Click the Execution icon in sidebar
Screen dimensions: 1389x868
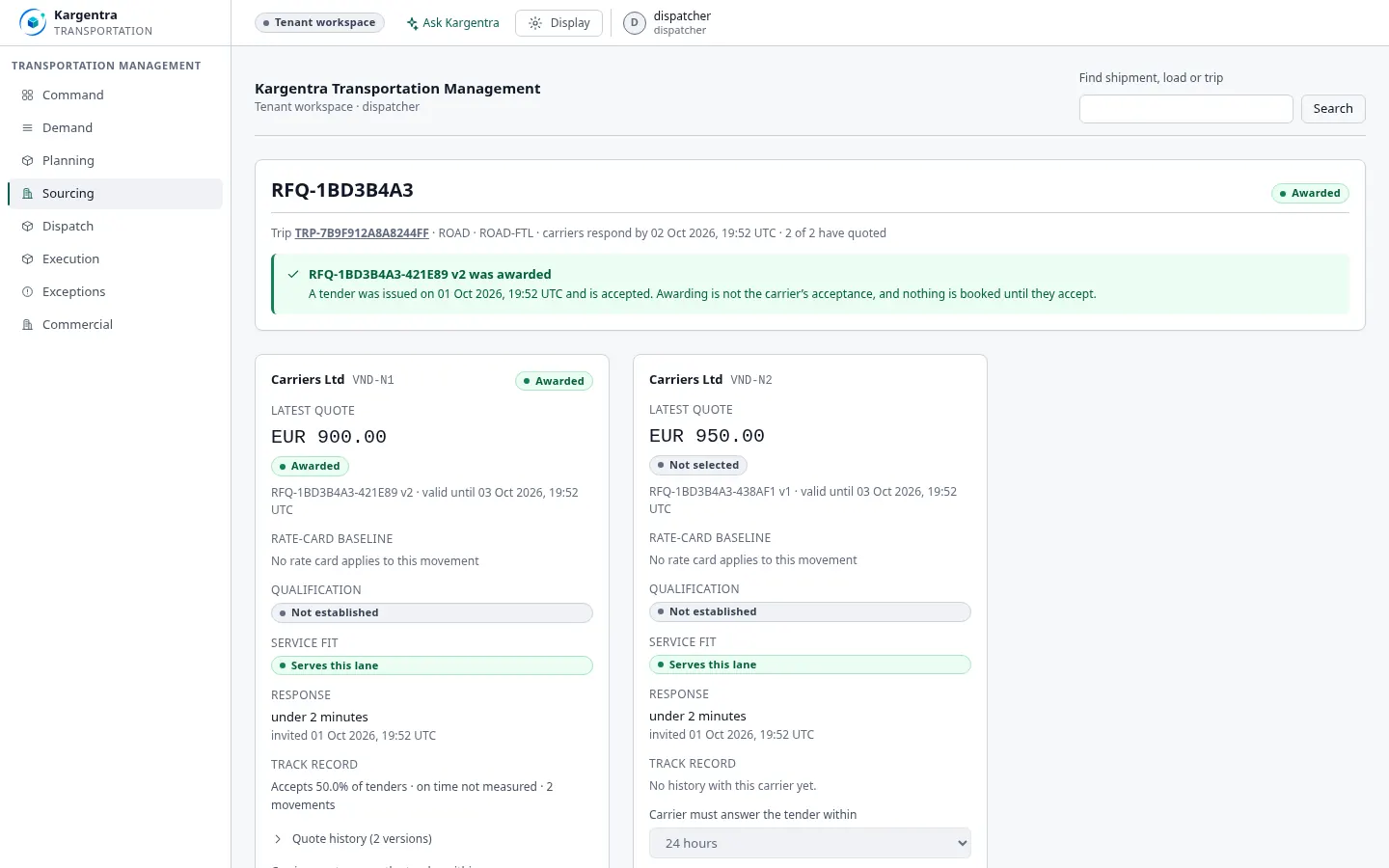coord(27,259)
